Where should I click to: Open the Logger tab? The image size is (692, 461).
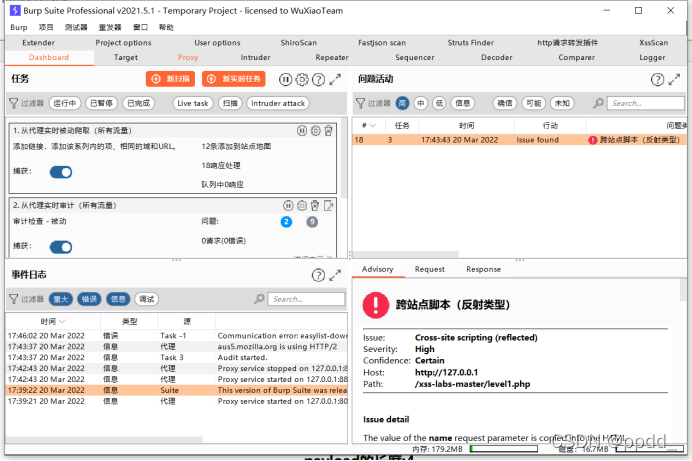tap(652, 57)
